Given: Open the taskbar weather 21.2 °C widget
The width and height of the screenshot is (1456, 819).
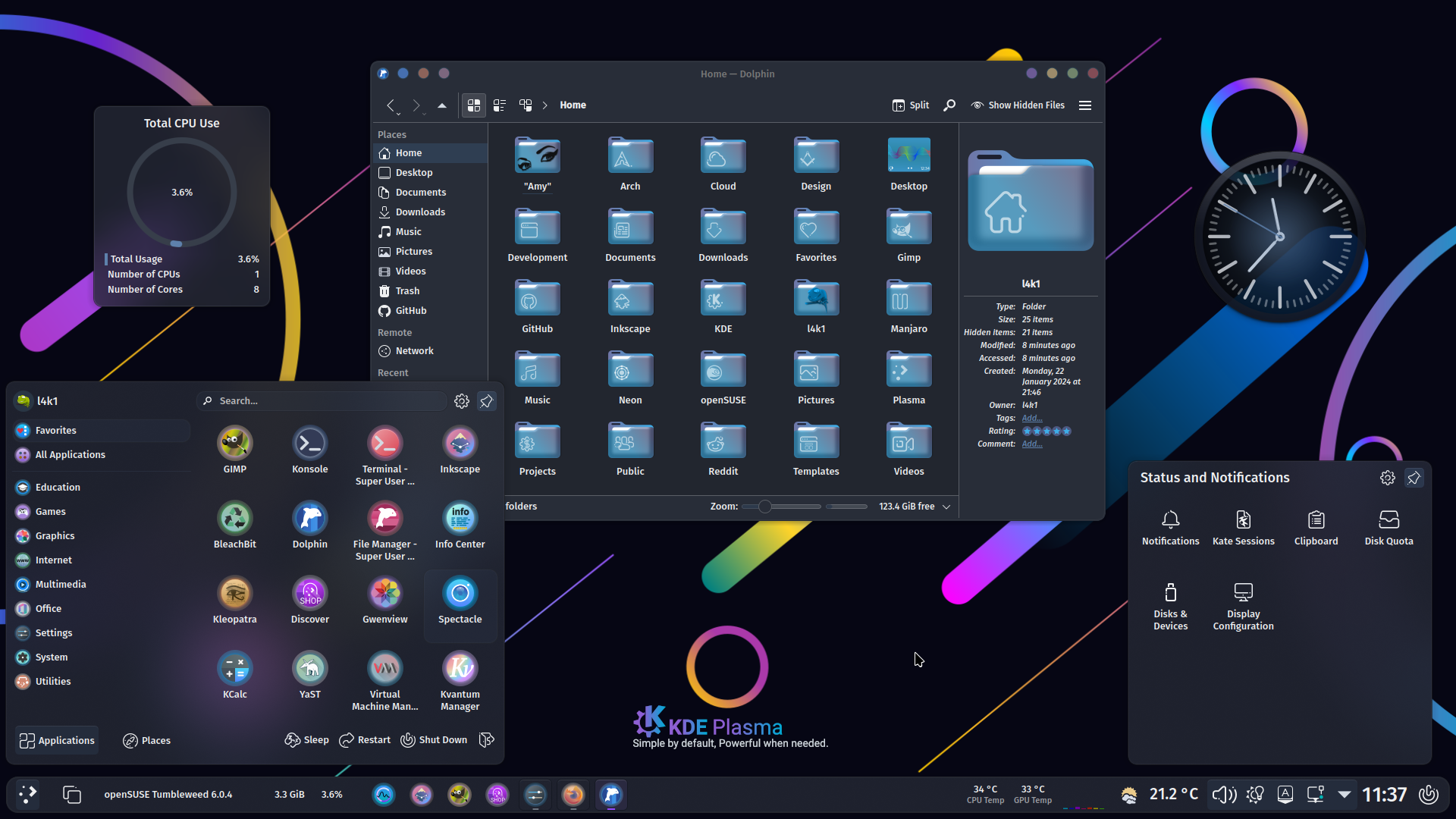Looking at the screenshot, I should tap(1159, 795).
